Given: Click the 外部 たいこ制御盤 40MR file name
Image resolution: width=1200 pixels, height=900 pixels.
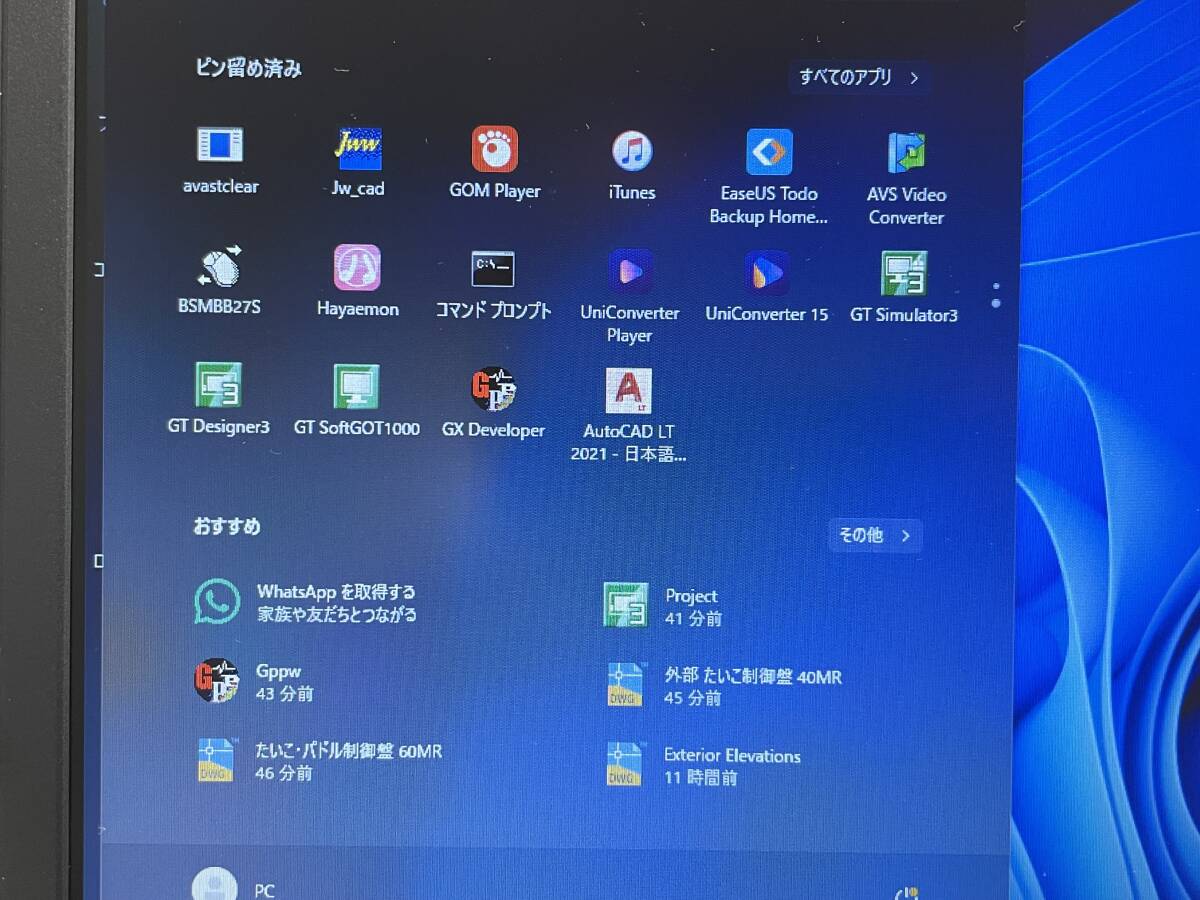Looking at the screenshot, I should pyautogui.click(x=753, y=677).
